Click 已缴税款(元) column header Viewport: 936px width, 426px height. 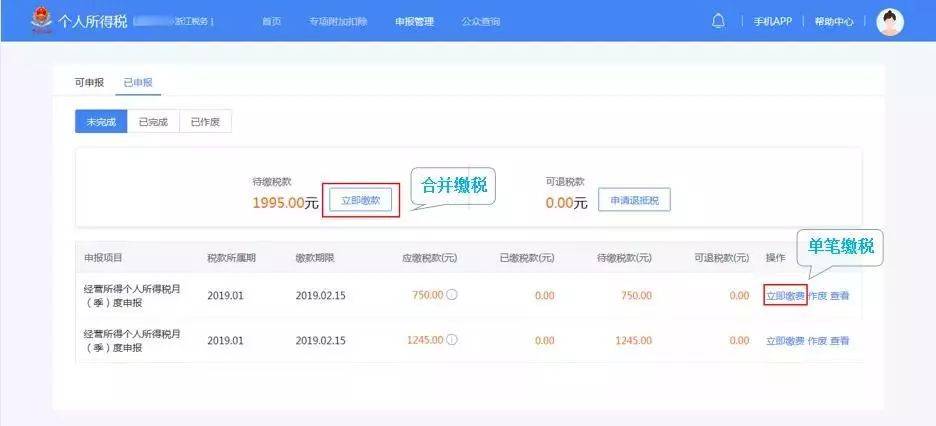coord(526,258)
